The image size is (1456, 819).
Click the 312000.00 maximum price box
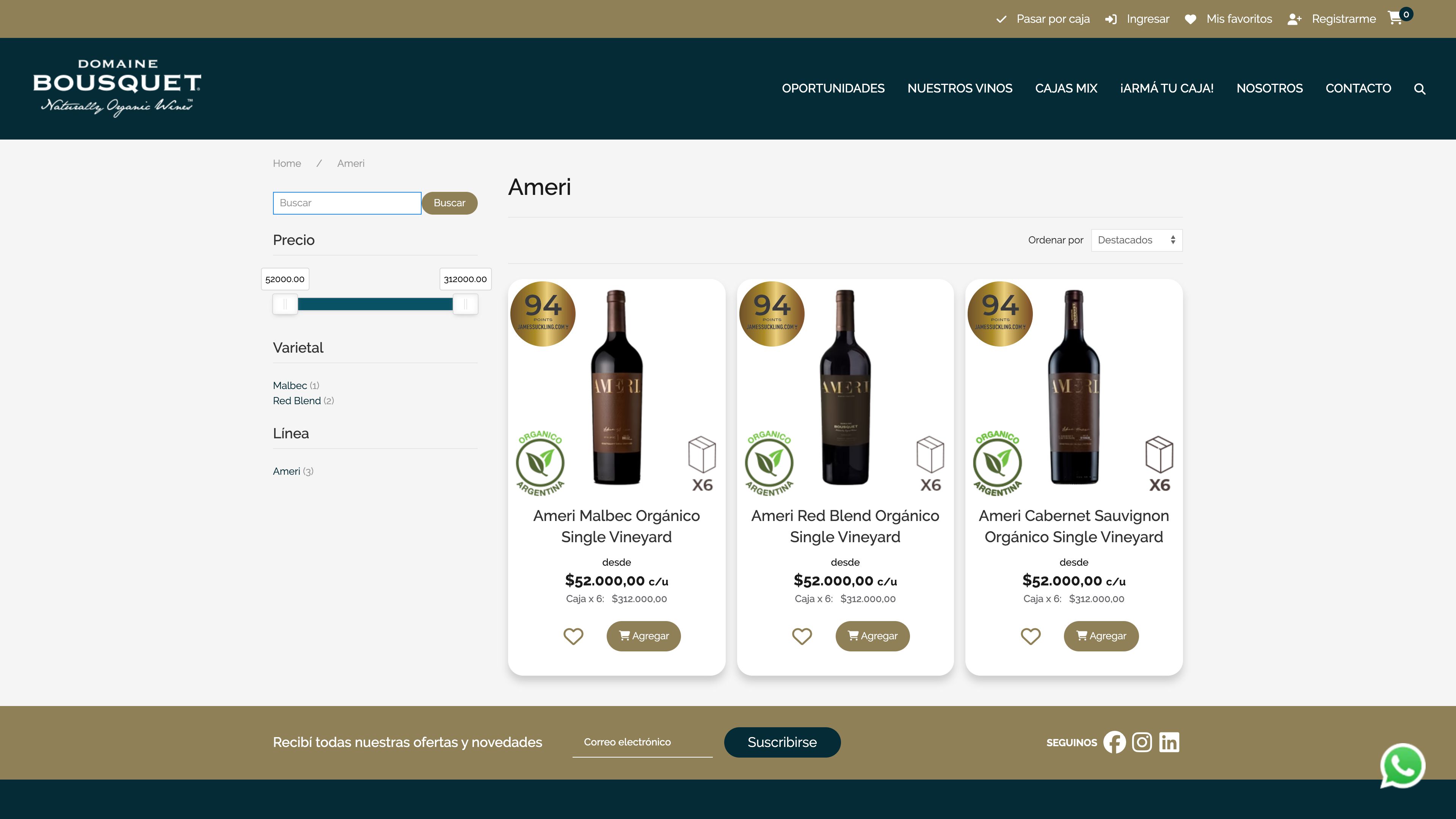click(465, 279)
